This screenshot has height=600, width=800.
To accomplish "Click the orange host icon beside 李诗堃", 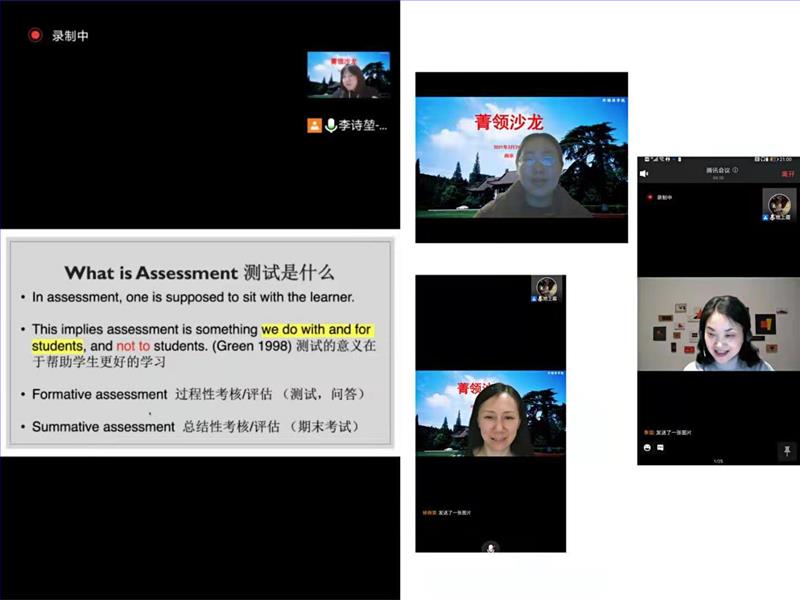I will point(315,125).
